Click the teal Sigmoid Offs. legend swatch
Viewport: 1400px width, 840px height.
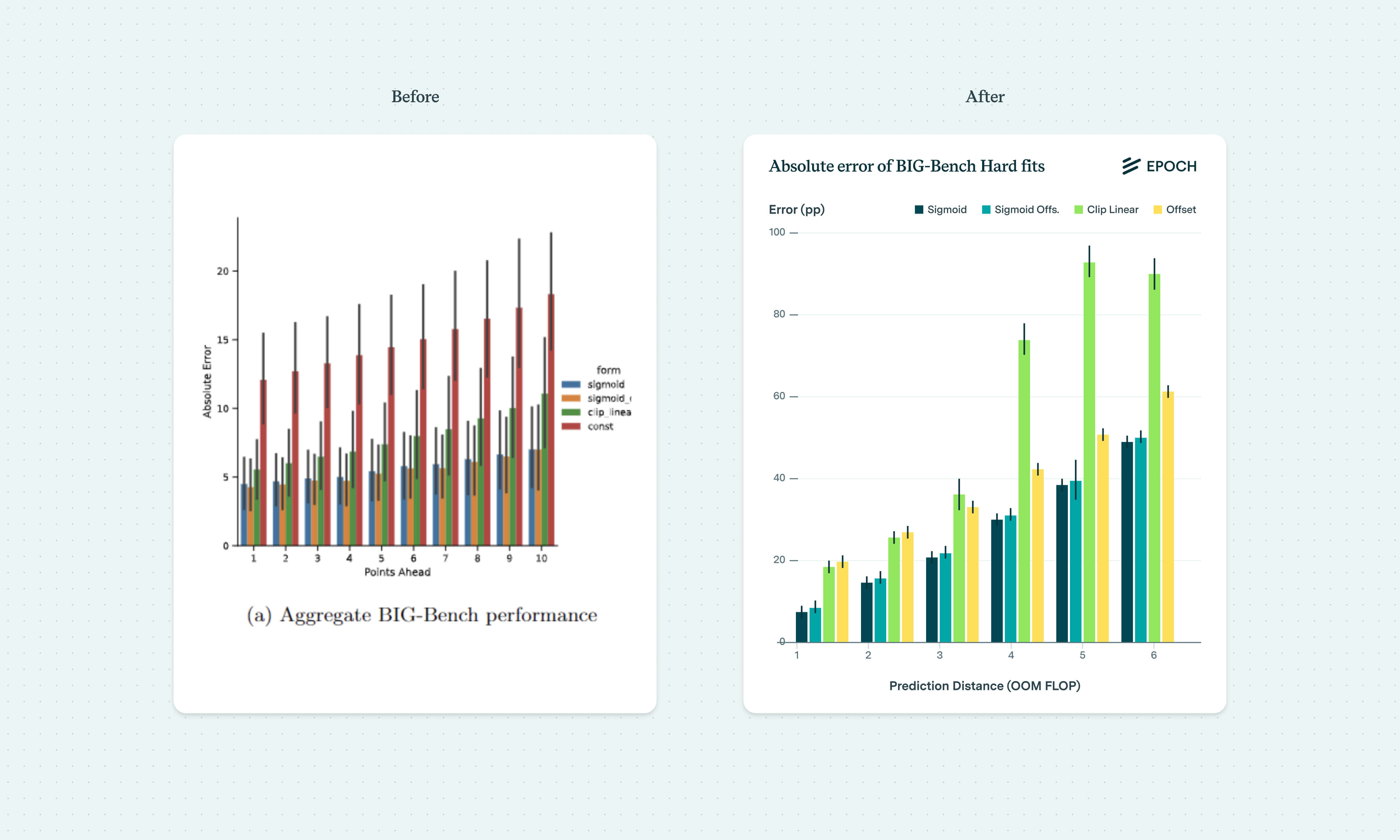pos(986,209)
